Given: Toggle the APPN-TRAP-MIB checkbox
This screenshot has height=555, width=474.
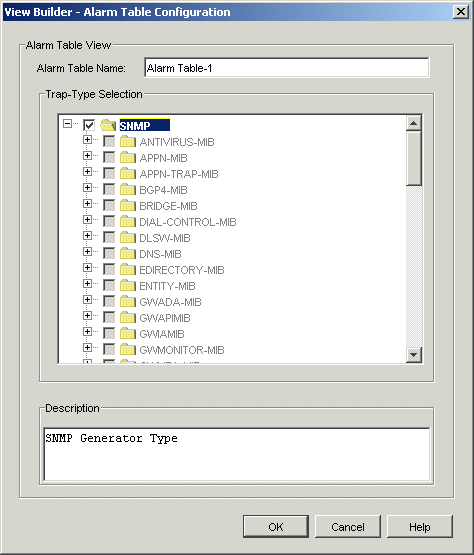Looking at the screenshot, I should pos(109,173).
